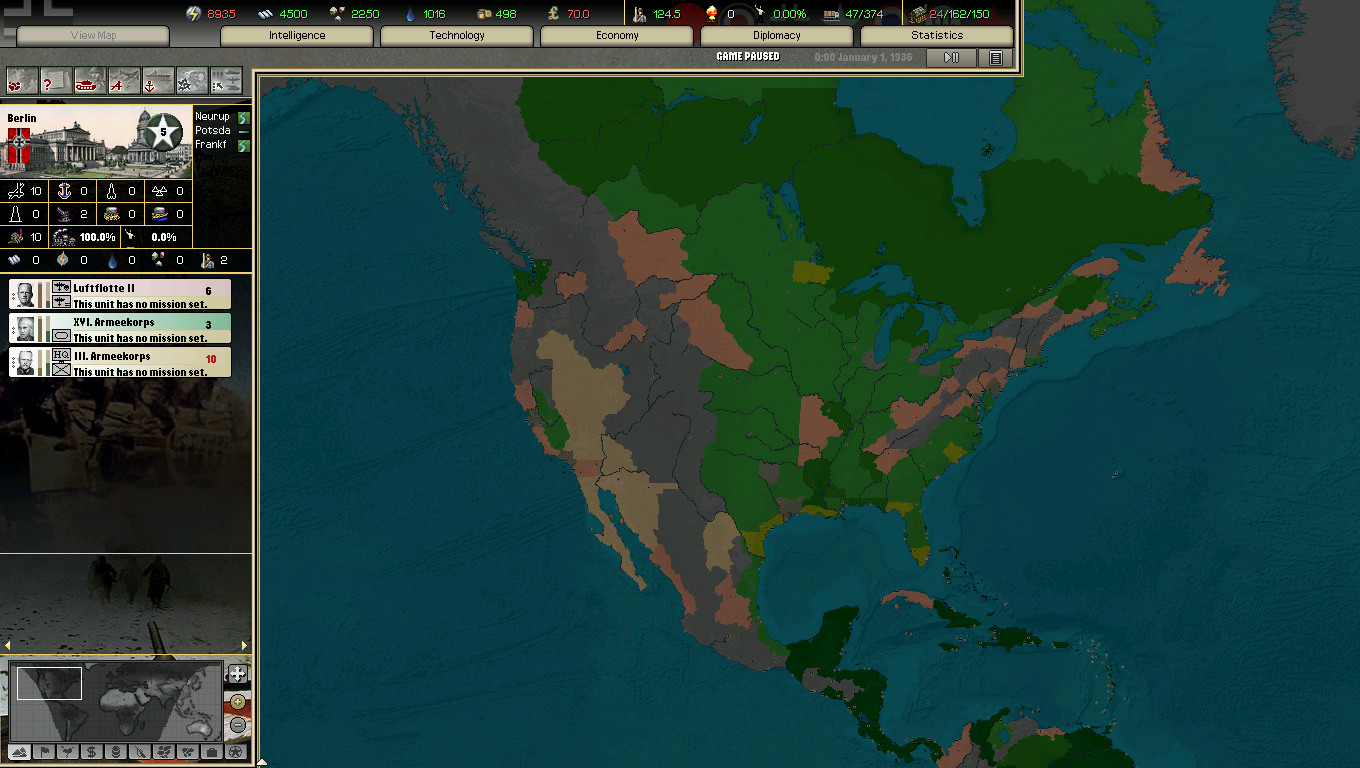Zoom in with the plus button
Image resolution: width=1360 pixels, height=768 pixels.
(x=238, y=702)
